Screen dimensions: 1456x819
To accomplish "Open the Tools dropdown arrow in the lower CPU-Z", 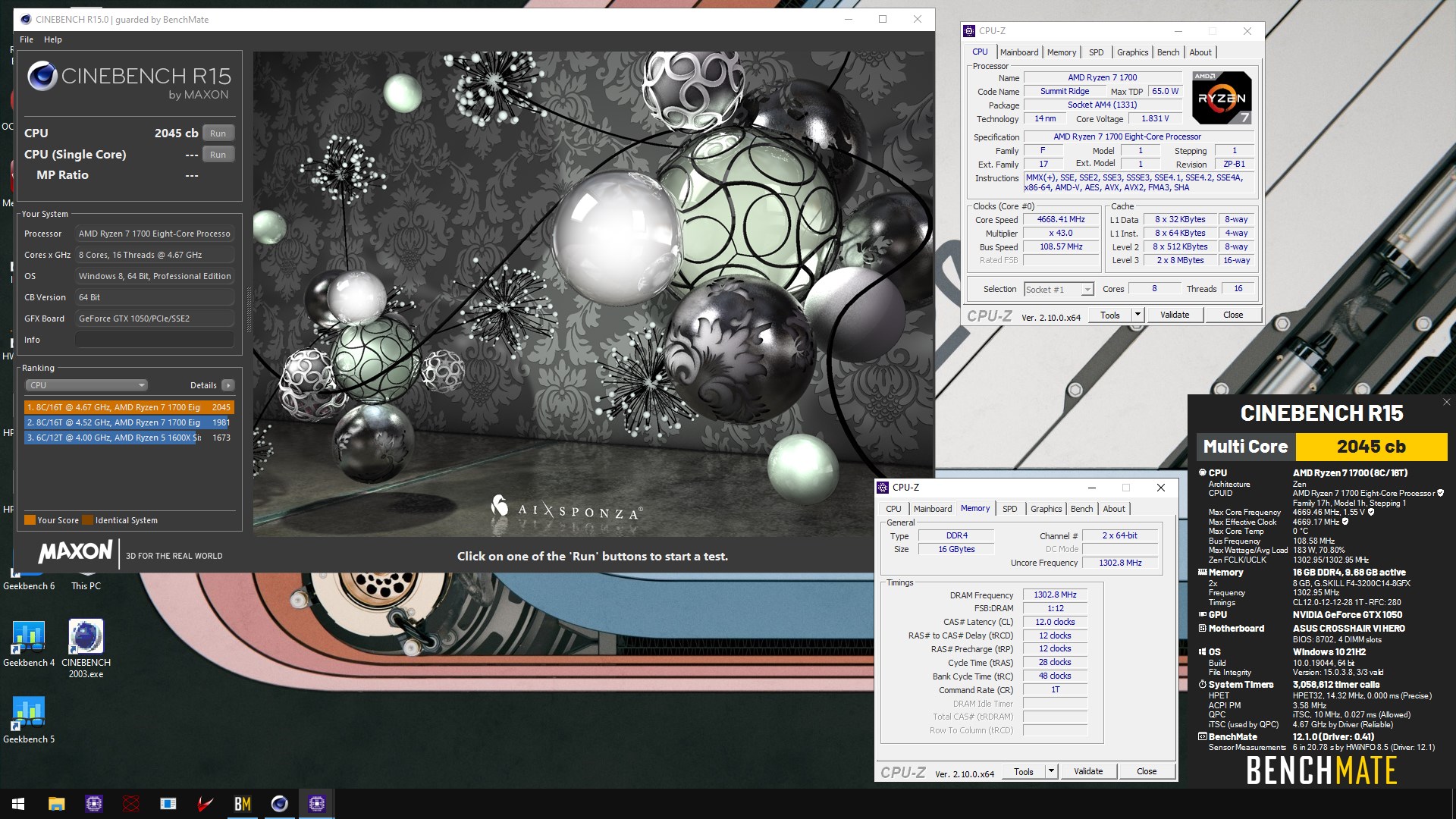I will coord(1051,771).
